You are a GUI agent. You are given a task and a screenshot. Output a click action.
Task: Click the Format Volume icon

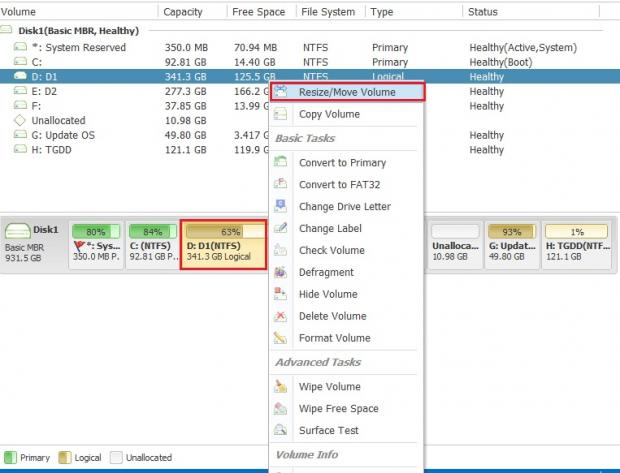[x=281, y=338]
